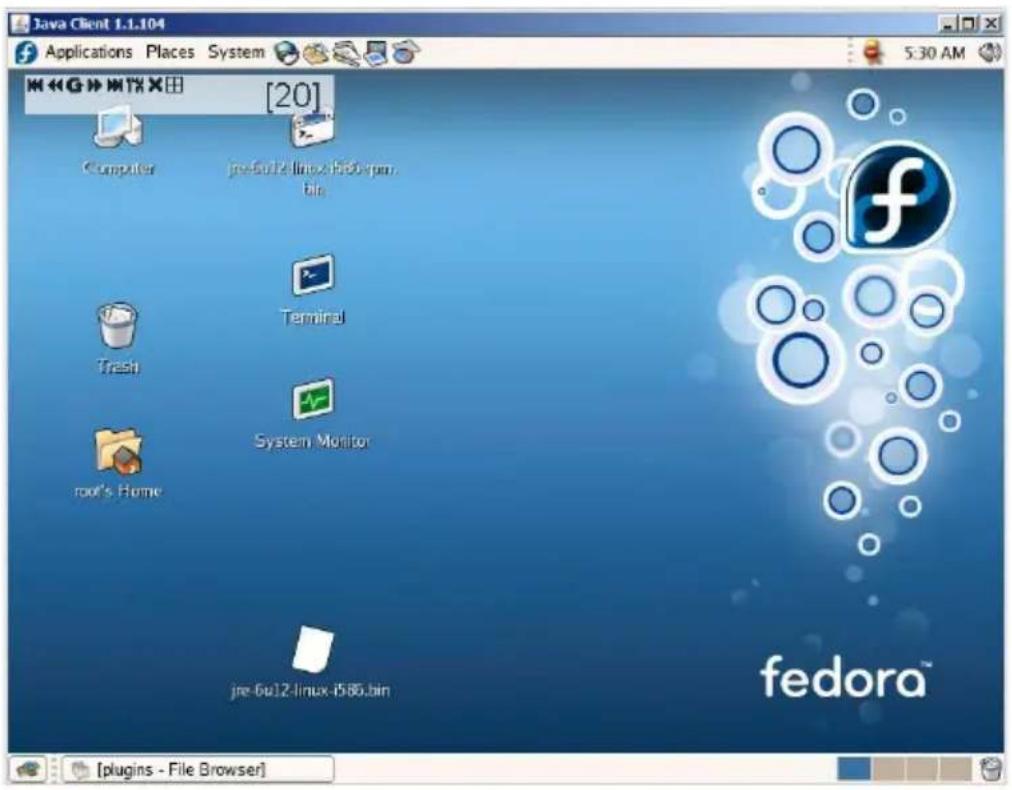This screenshot has height=790, width=1012.
Task: Click the grid layout icon in overlay
Action: click(x=174, y=85)
